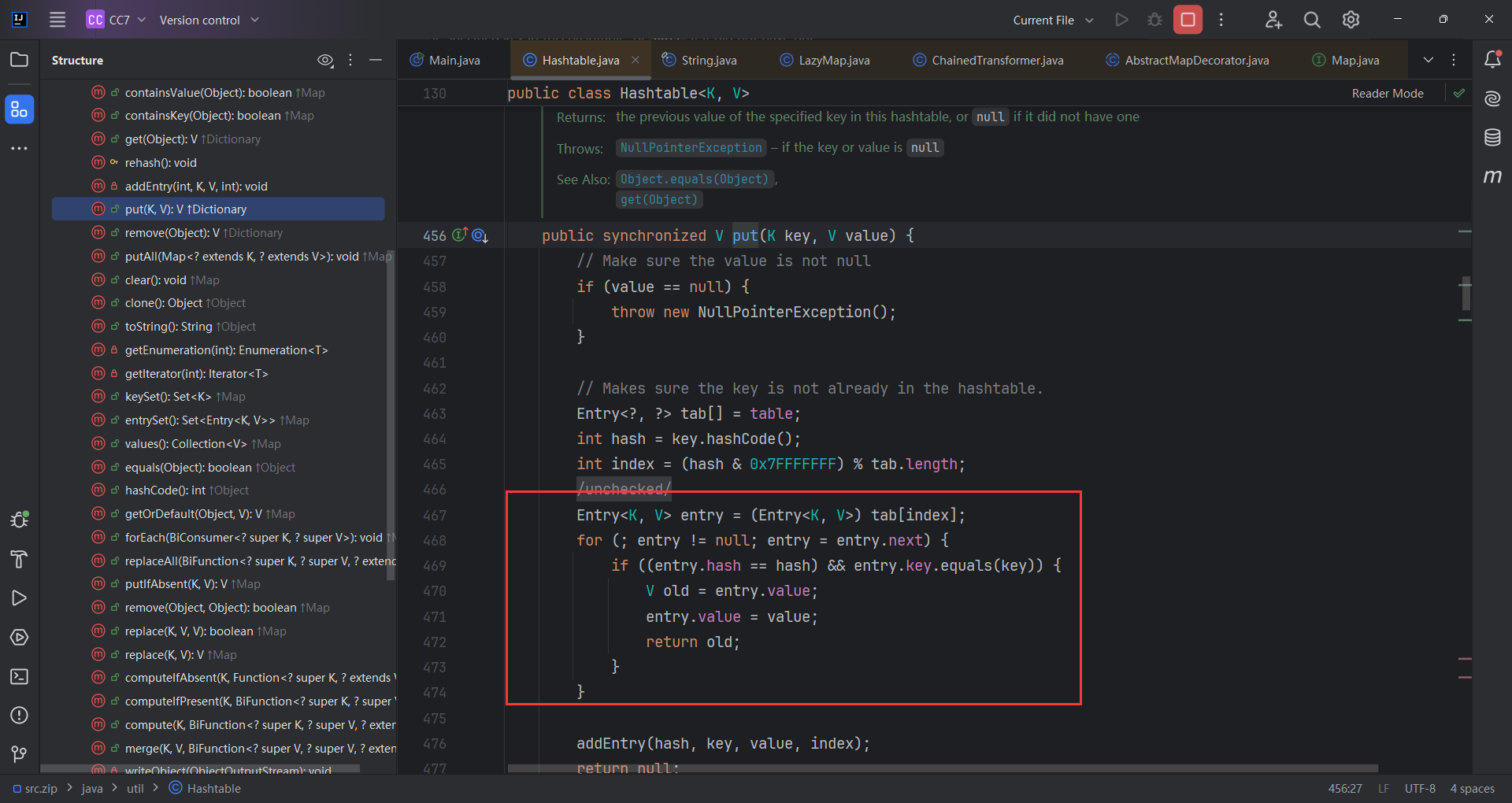Open the Database tool window
Viewport: 1512px width, 803px height.
point(1492,138)
